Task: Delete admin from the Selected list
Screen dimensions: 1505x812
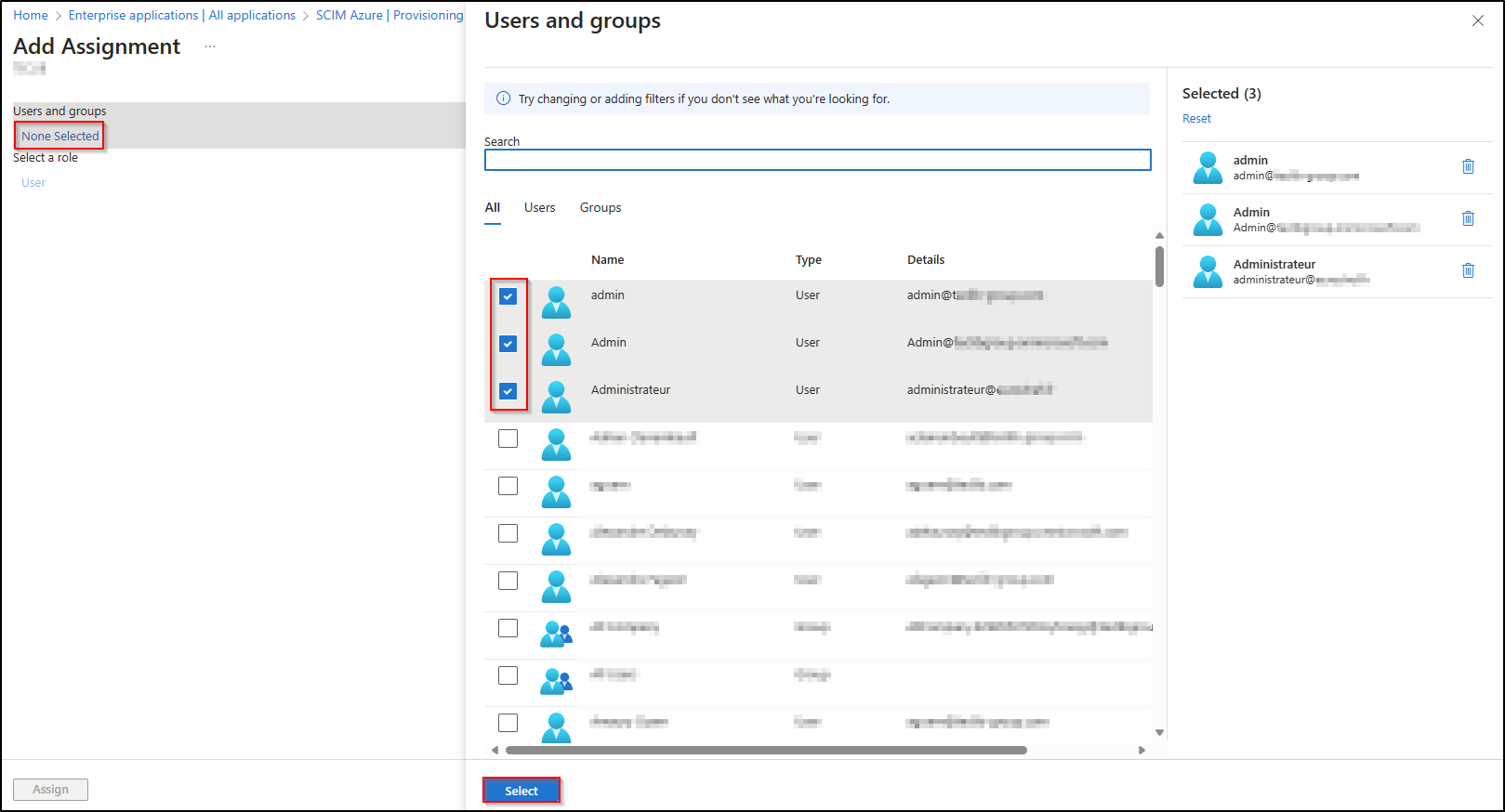Action: (x=1468, y=166)
